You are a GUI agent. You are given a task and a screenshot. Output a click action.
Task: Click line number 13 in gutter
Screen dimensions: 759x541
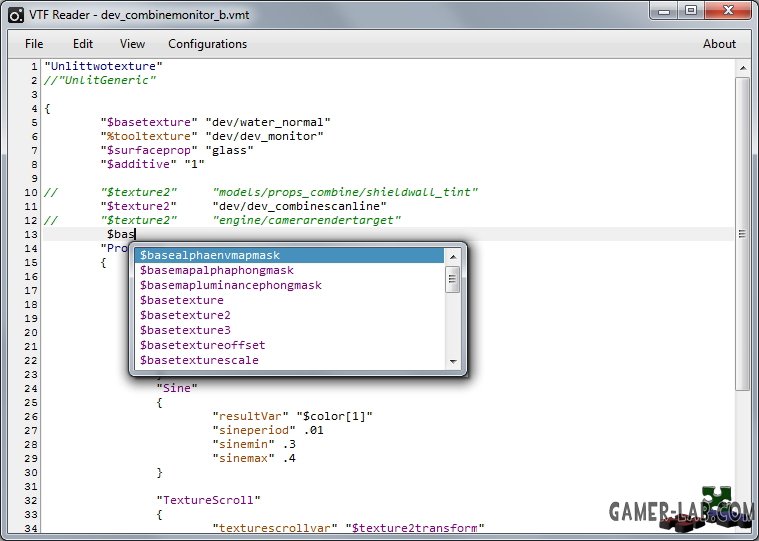tap(30, 235)
